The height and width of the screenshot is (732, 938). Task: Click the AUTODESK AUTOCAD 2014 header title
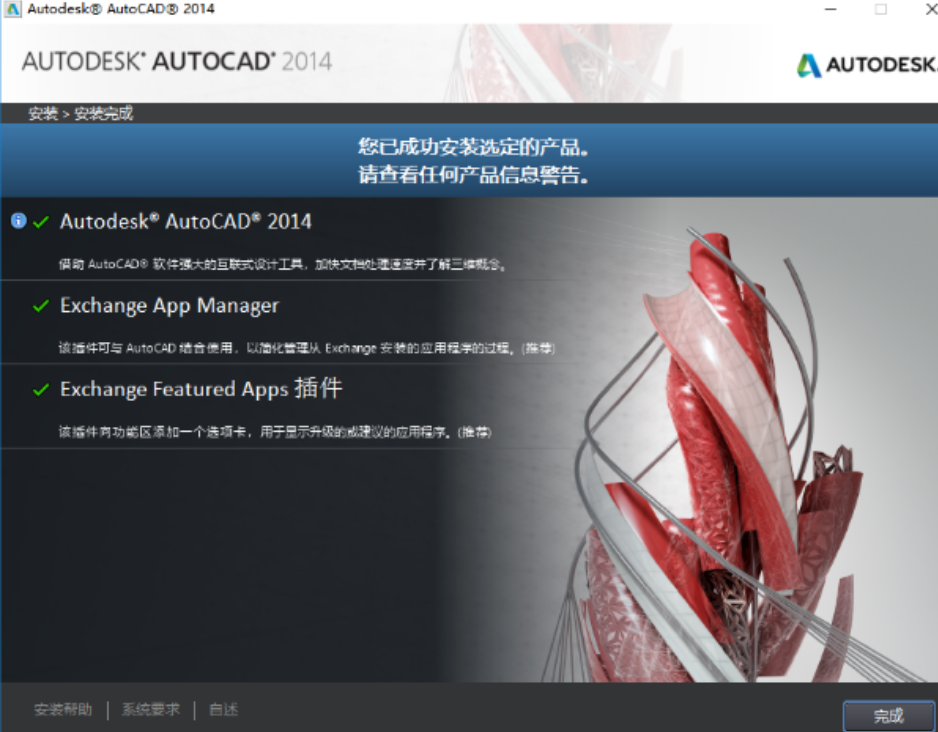[x=176, y=62]
